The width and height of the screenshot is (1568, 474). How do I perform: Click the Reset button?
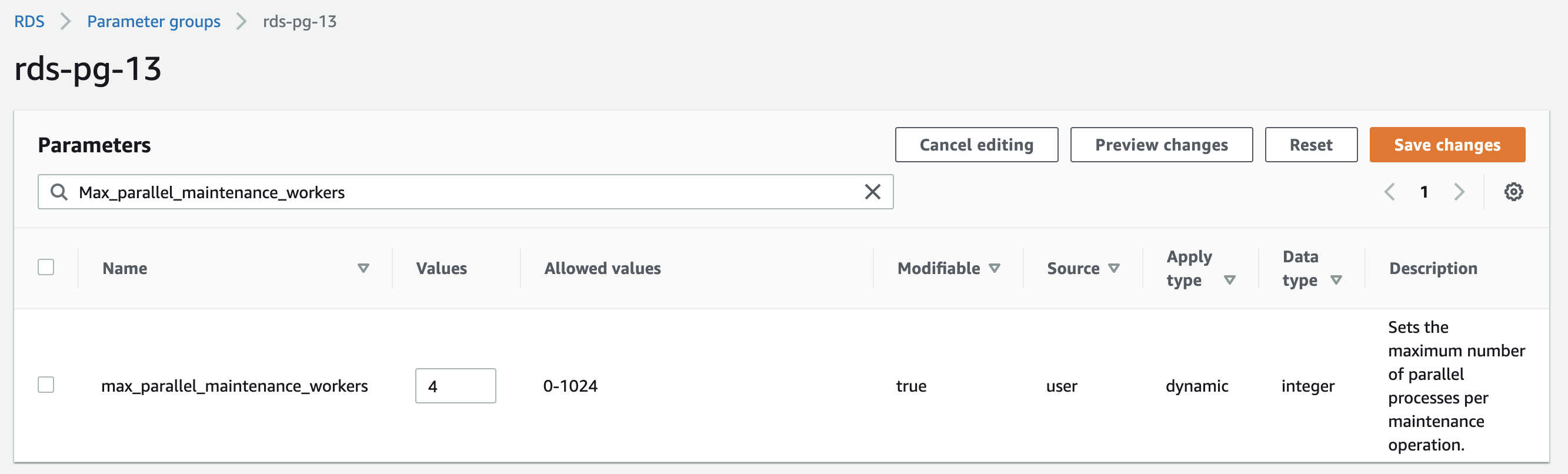(x=1310, y=145)
